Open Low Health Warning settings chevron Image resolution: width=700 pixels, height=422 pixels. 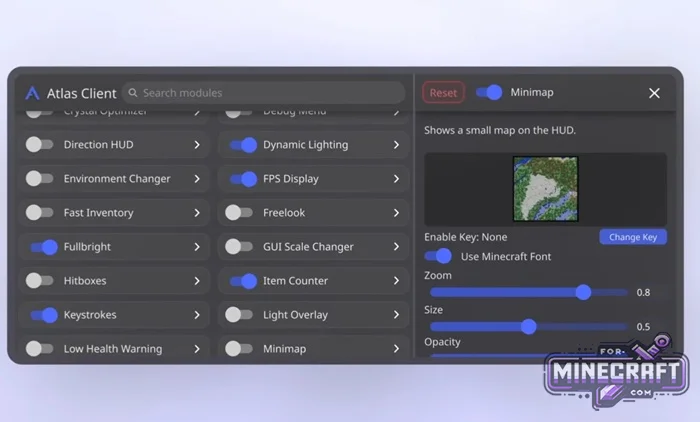[x=197, y=349]
